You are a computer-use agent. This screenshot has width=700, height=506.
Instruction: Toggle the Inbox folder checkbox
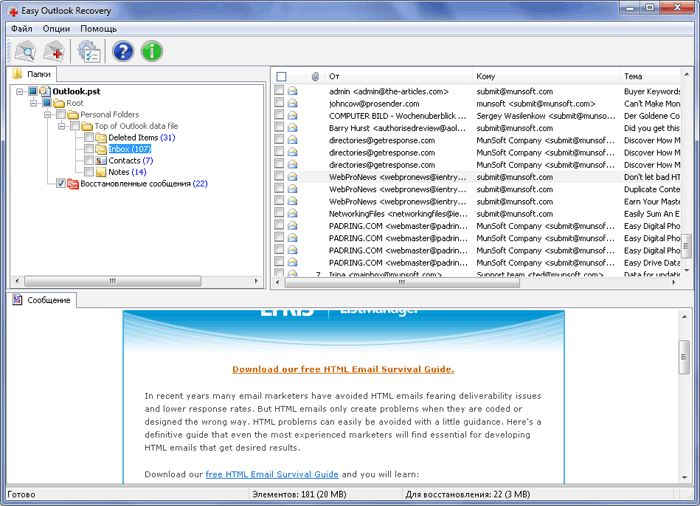(x=89, y=149)
